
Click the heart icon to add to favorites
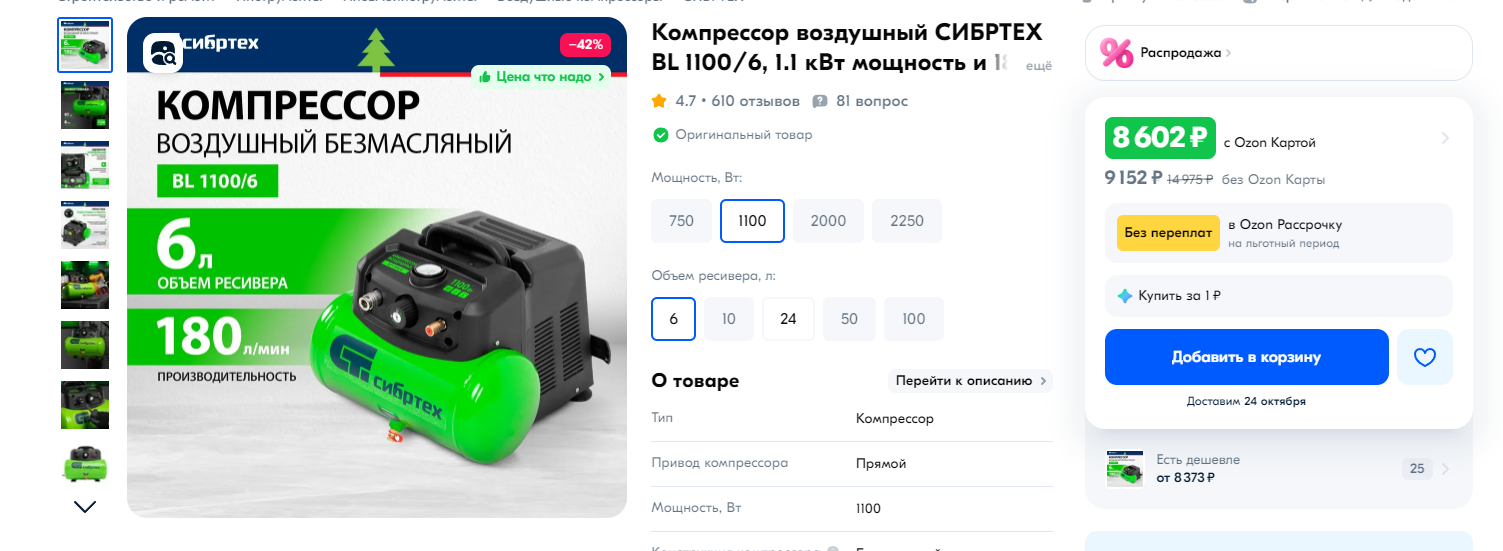(1424, 357)
